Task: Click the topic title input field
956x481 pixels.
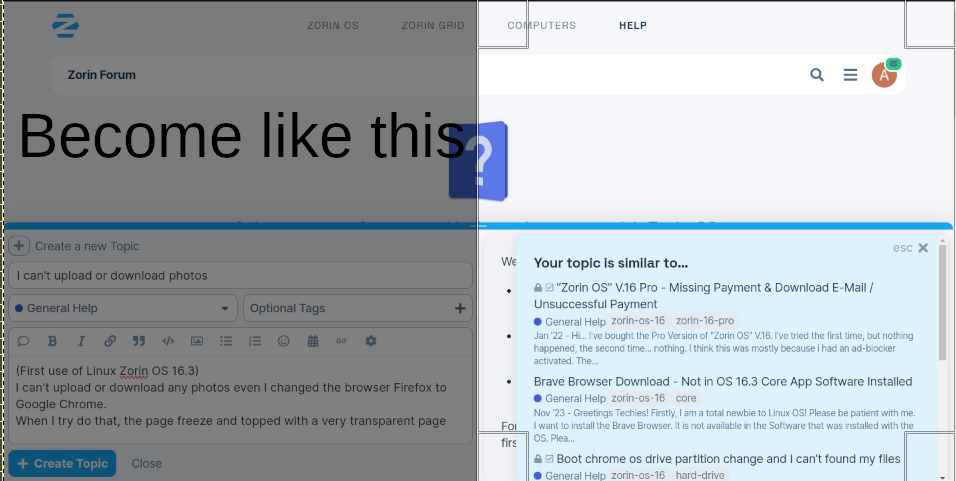Action: [240, 276]
